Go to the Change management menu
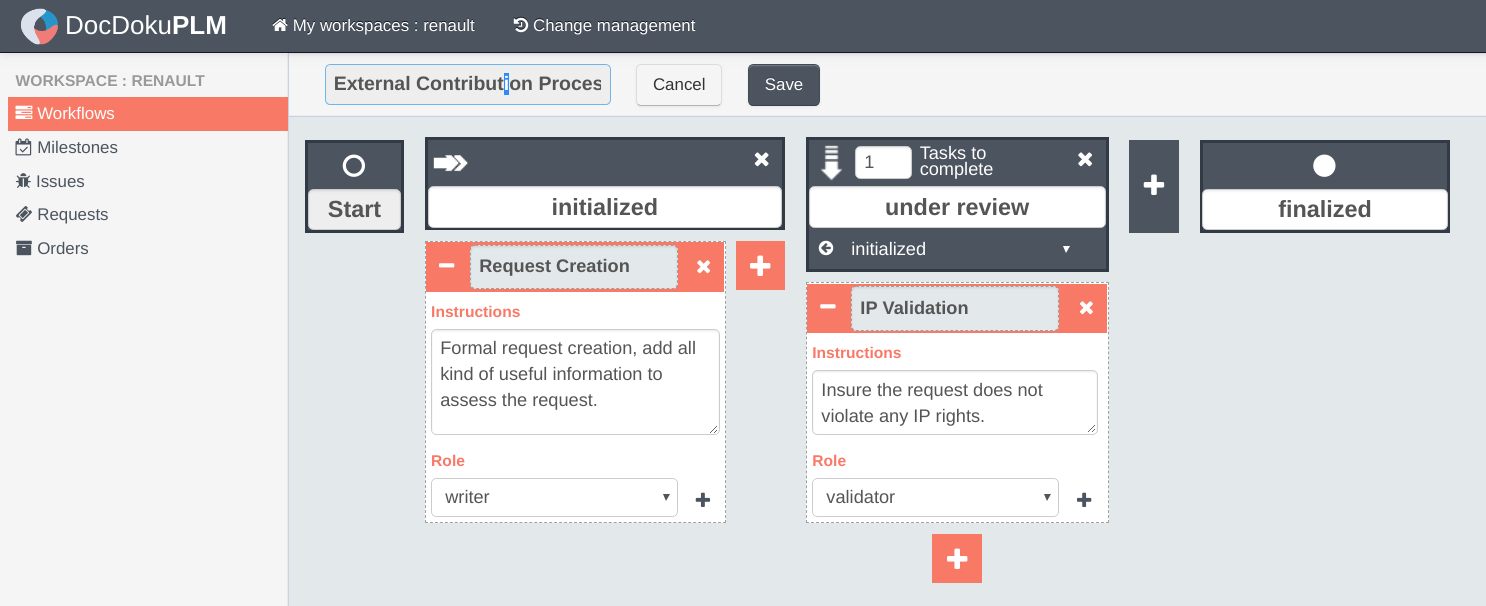The image size is (1486, 606). [x=604, y=26]
